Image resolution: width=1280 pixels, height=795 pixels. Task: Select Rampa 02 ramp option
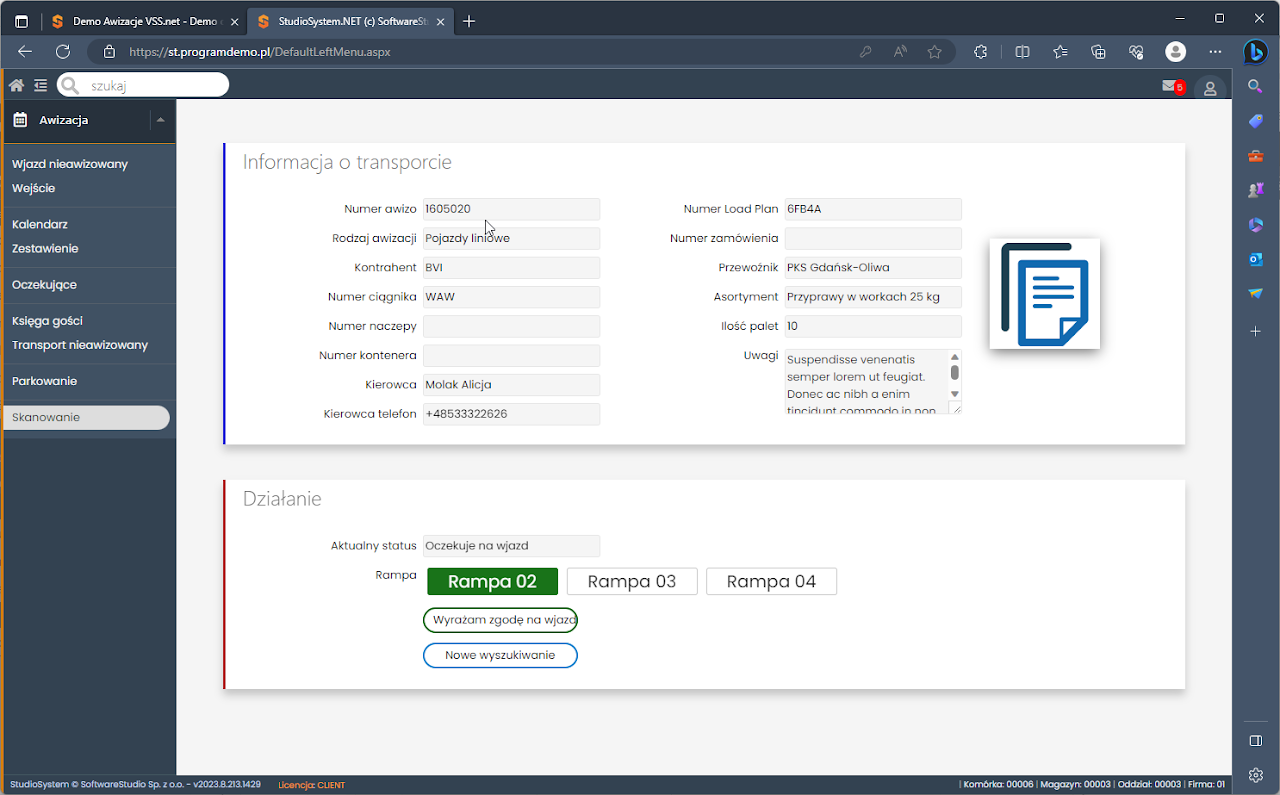pos(492,582)
